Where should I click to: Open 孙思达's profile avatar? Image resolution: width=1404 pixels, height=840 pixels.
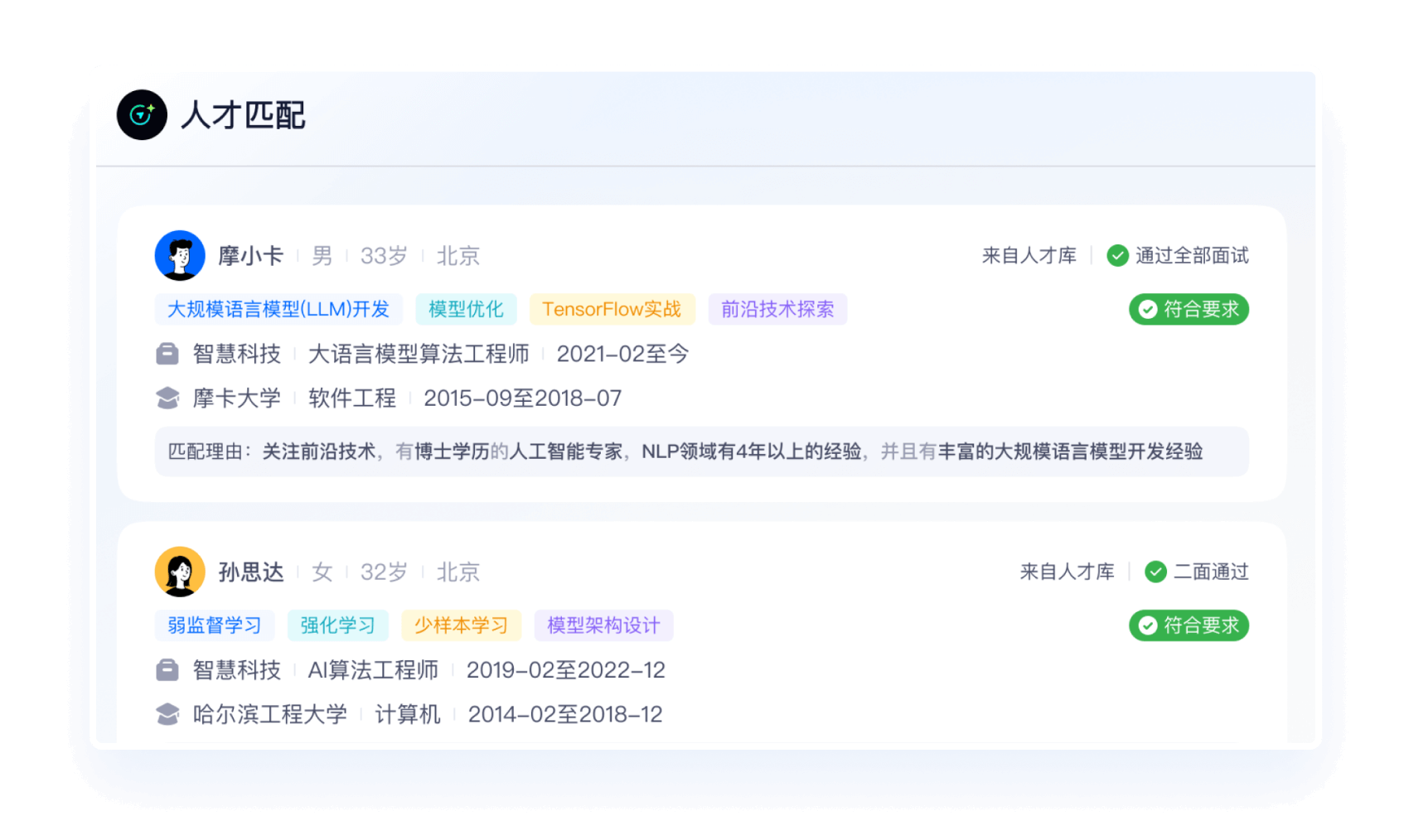pyautogui.click(x=180, y=572)
